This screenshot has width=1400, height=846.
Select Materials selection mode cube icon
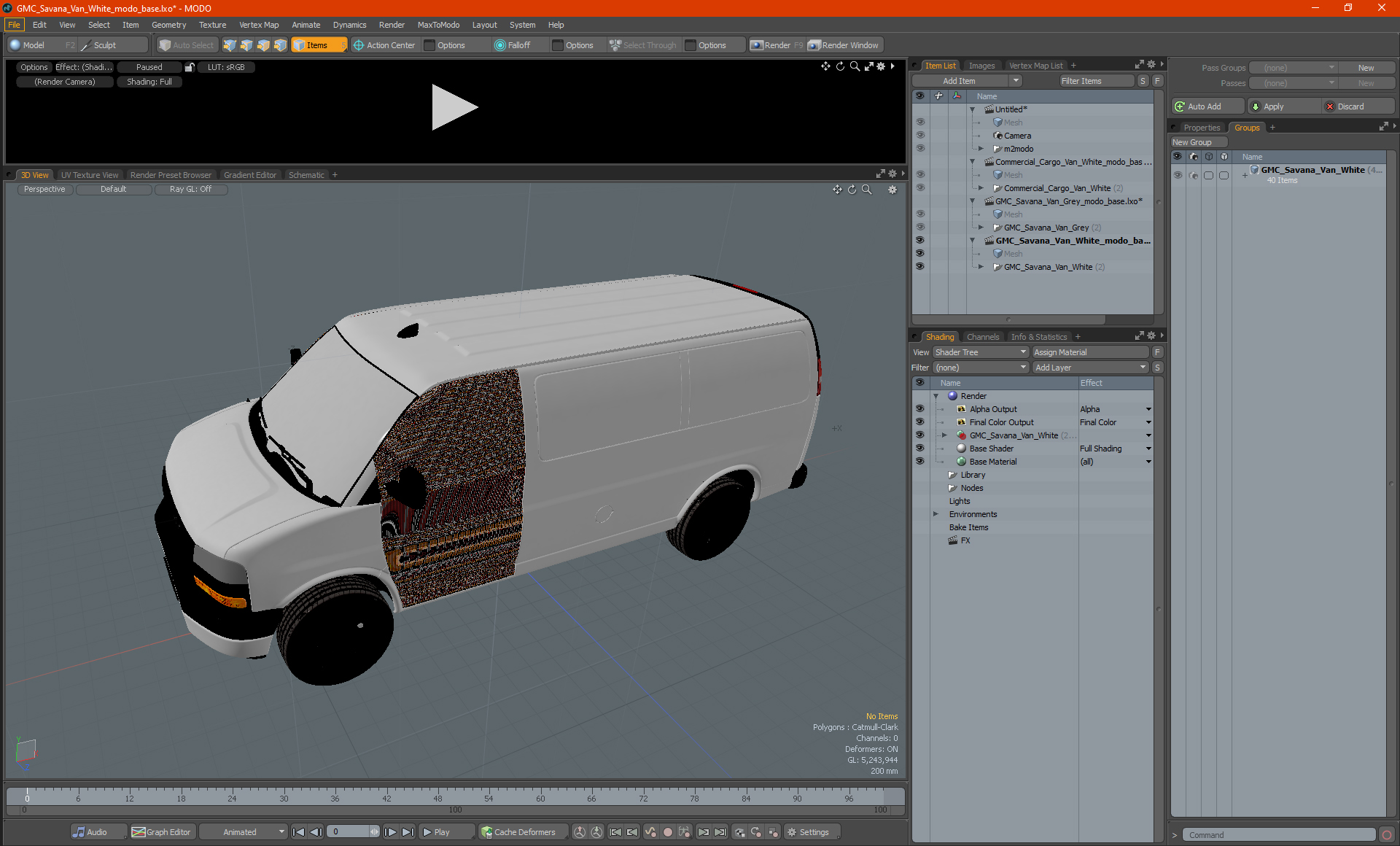(280, 45)
